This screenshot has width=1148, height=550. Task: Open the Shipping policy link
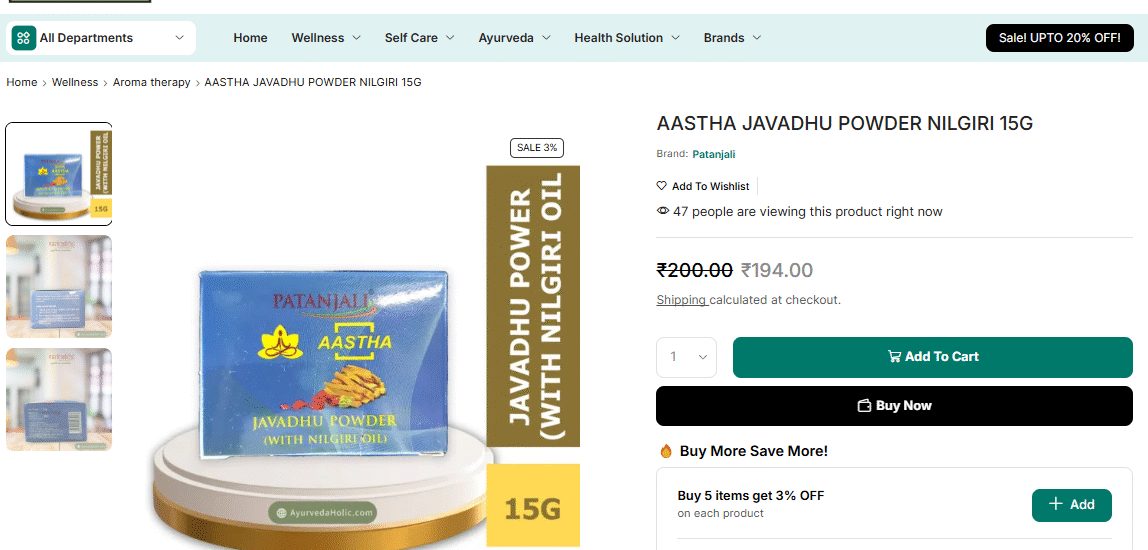[x=682, y=300]
